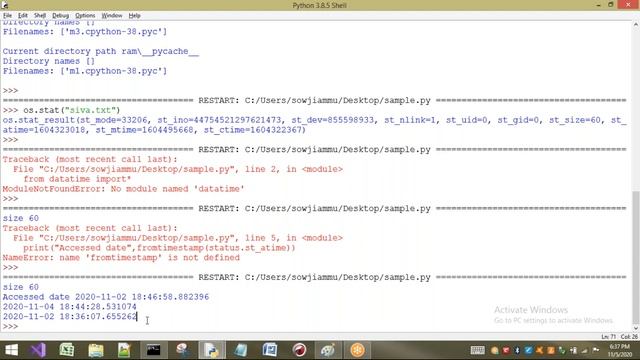Minimize the Python Shell window
640x360 pixels.
(x=598, y=5)
